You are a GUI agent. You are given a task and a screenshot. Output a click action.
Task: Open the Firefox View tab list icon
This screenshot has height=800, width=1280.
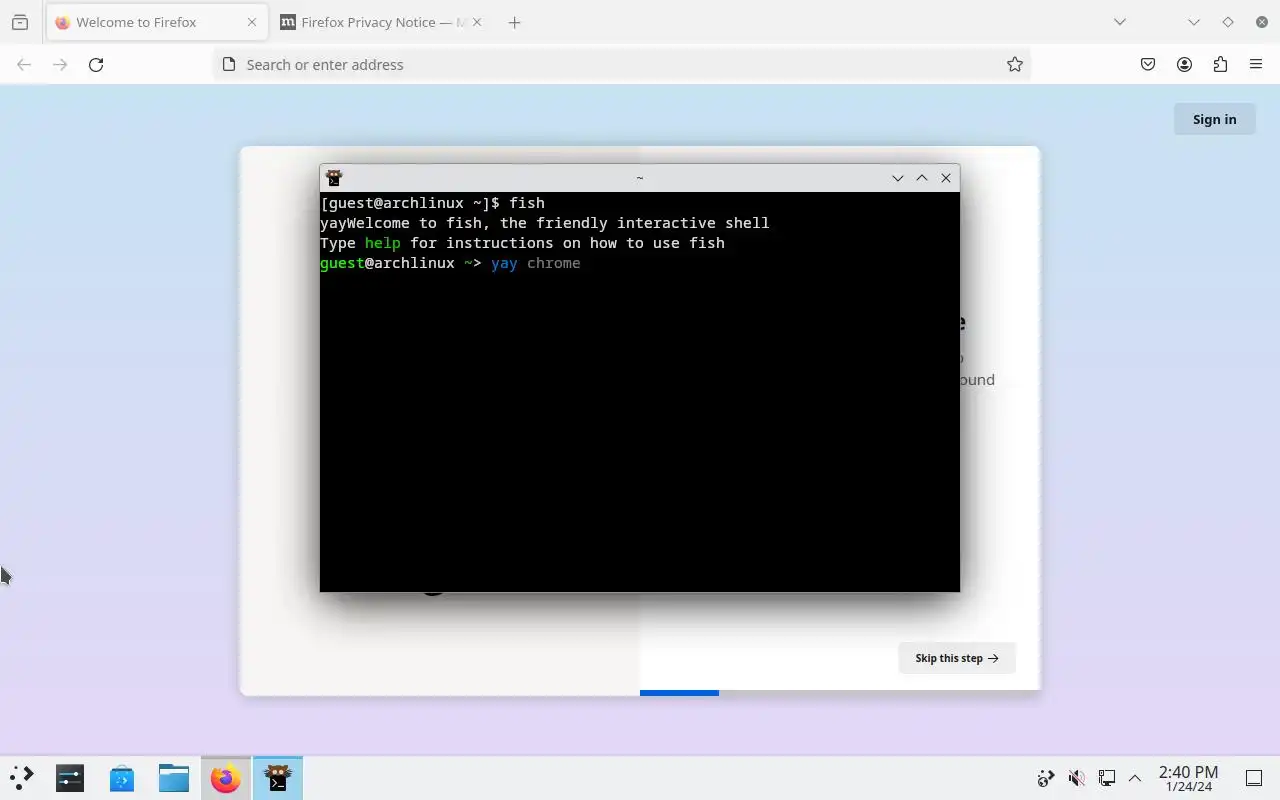point(20,22)
